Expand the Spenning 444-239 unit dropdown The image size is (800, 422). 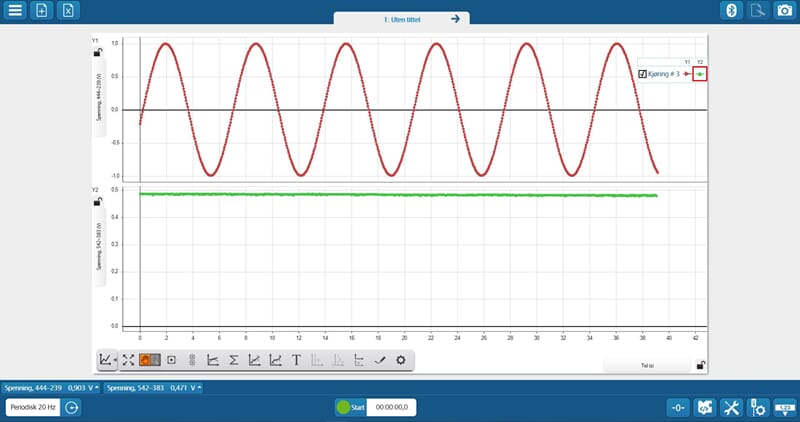click(x=98, y=387)
